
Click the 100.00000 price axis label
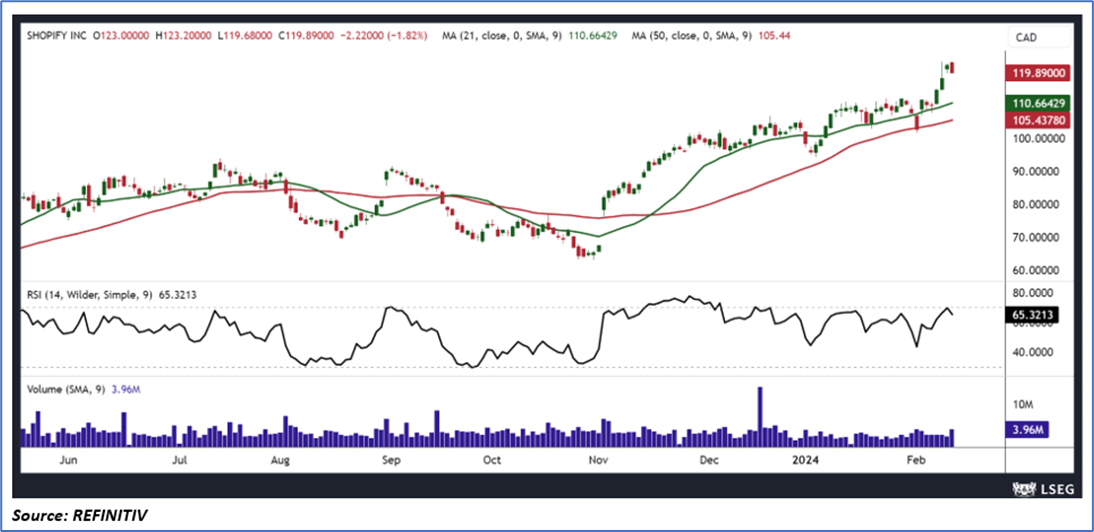[1038, 139]
